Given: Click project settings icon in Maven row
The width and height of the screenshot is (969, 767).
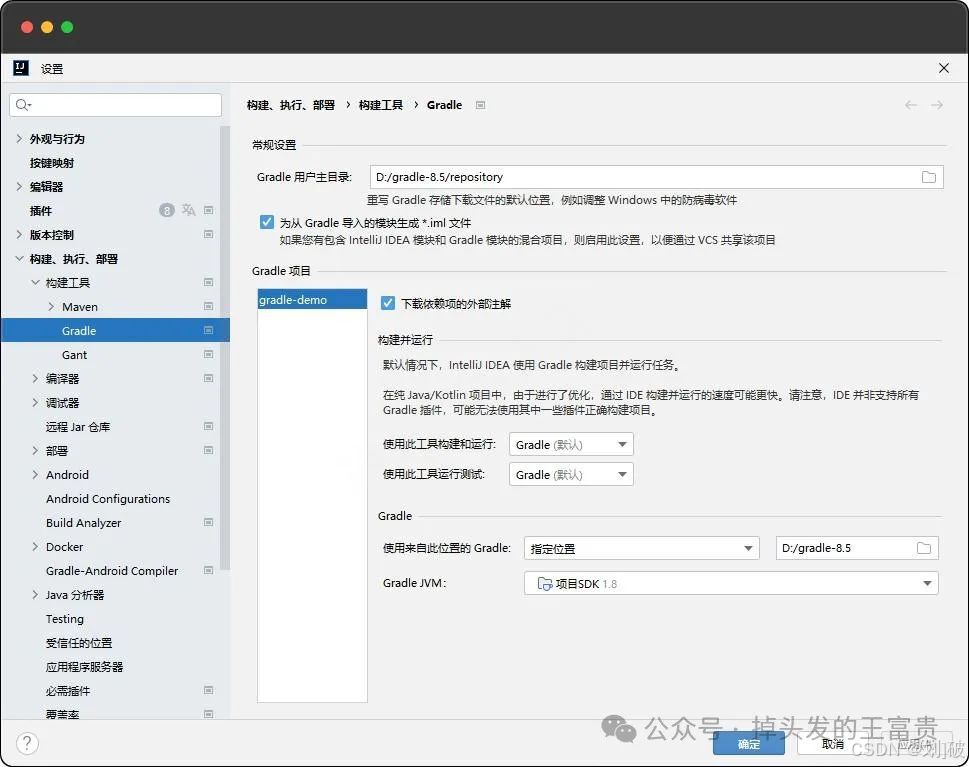Looking at the screenshot, I should (x=209, y=307).
